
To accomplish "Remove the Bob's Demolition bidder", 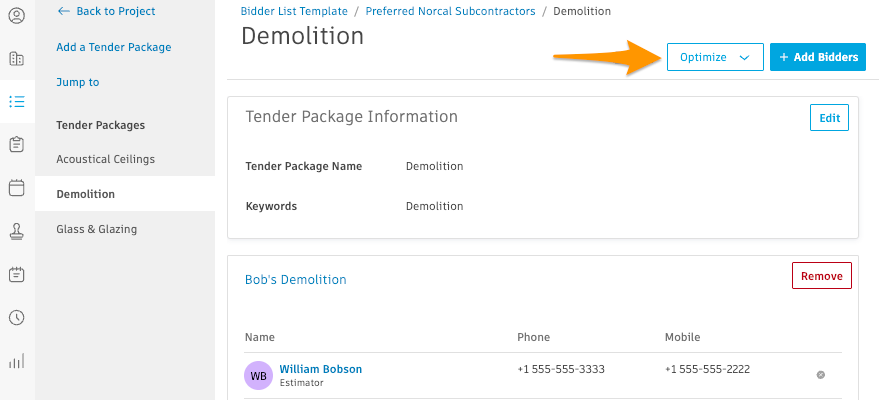I will (x=822, y=276).
